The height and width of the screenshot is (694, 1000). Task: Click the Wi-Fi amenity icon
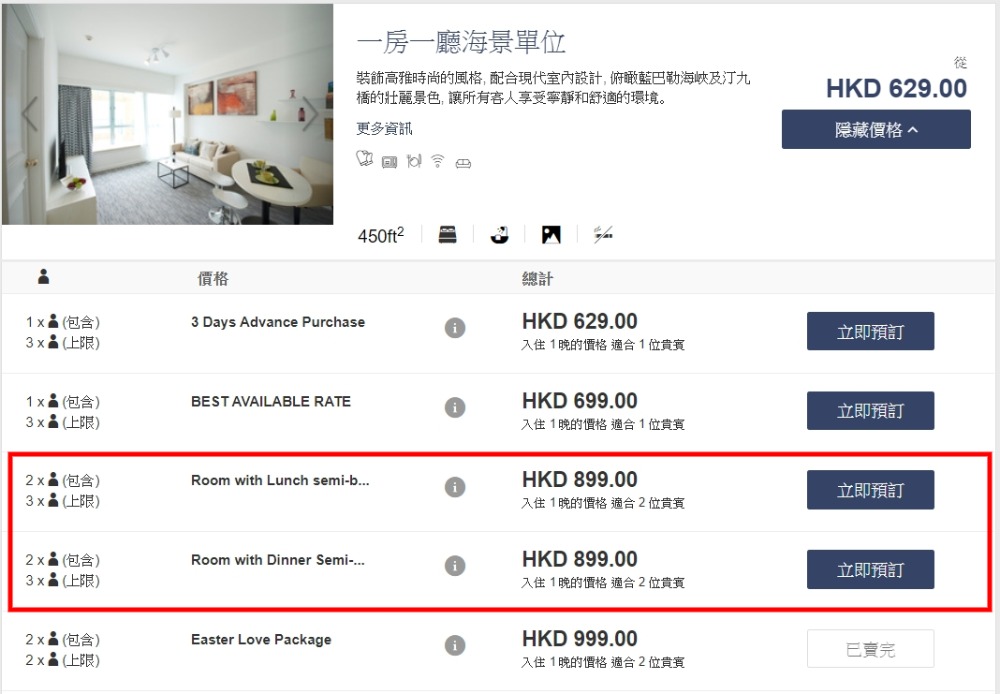coord(438,161)
